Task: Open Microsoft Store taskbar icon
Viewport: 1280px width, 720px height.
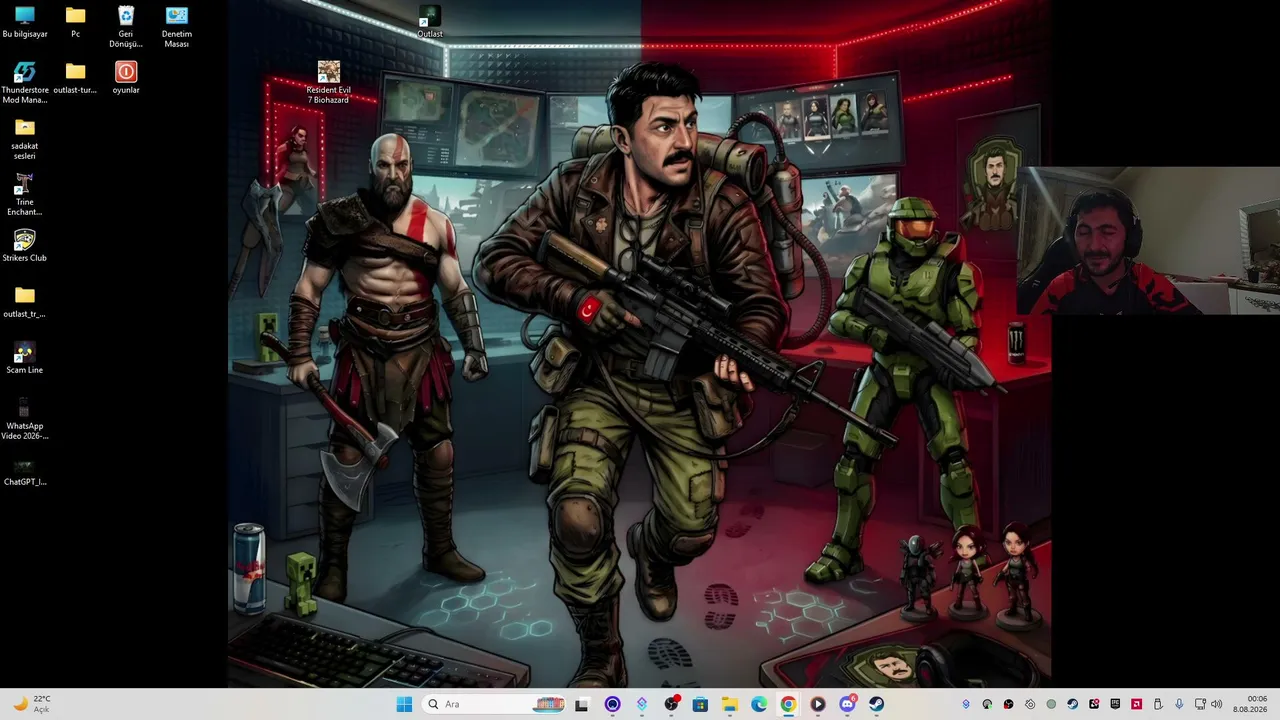Action: [700, 704]
